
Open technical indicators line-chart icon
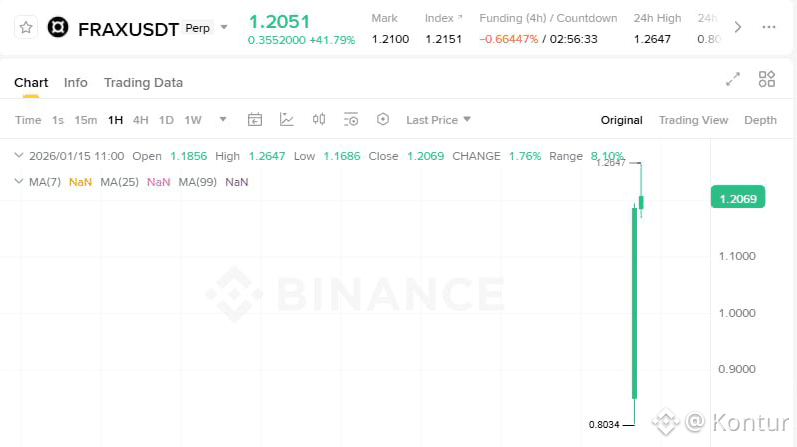(x=287, y=120)
